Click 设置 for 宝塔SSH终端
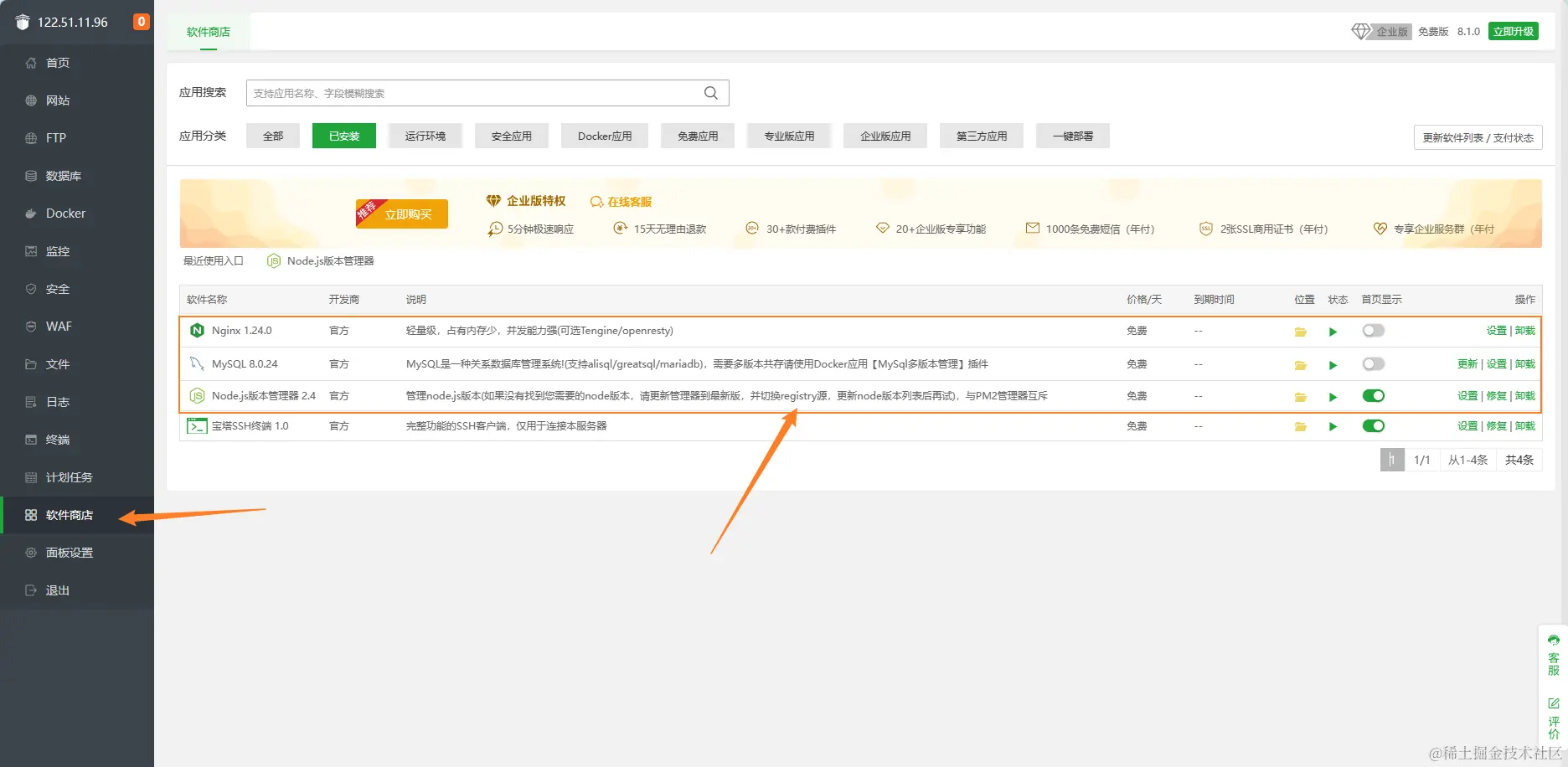Viewport: 1568px width, 767px height. pyautogui.click(x=1467, y=426)
